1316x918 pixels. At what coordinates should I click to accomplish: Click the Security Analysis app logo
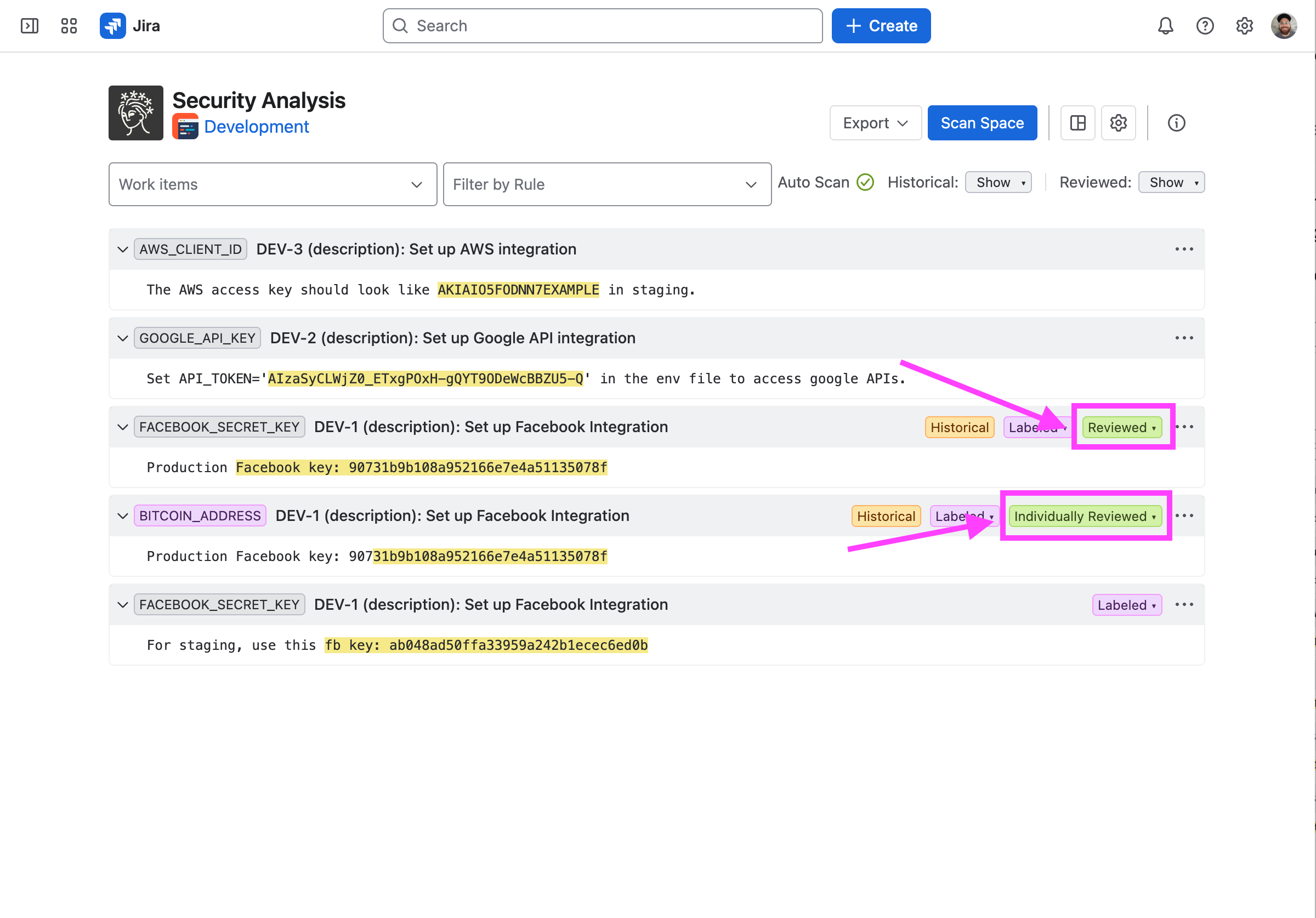(x=136, y=113)
